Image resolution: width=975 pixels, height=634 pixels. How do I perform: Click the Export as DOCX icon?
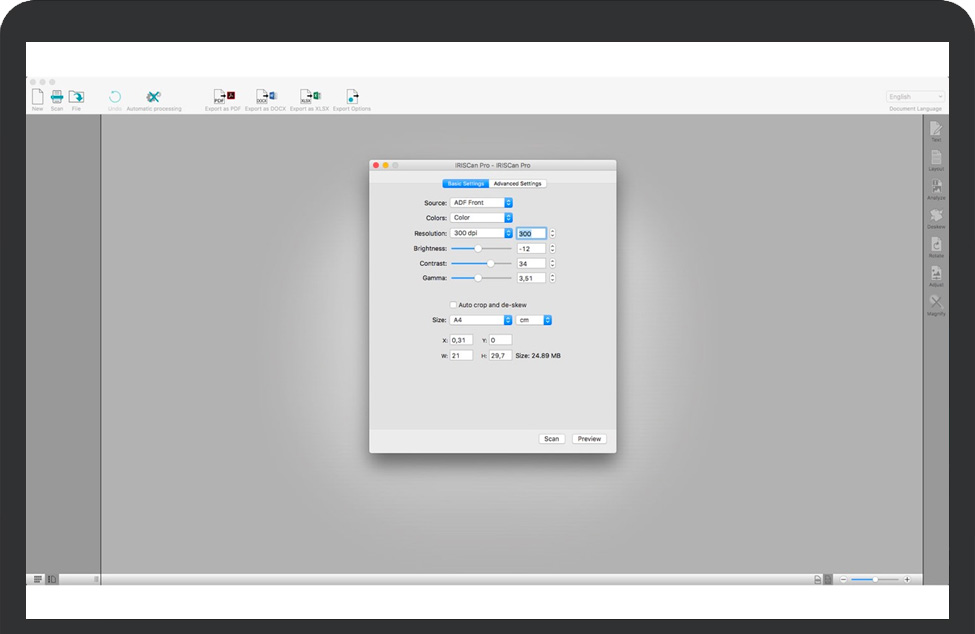pos(265,97)
